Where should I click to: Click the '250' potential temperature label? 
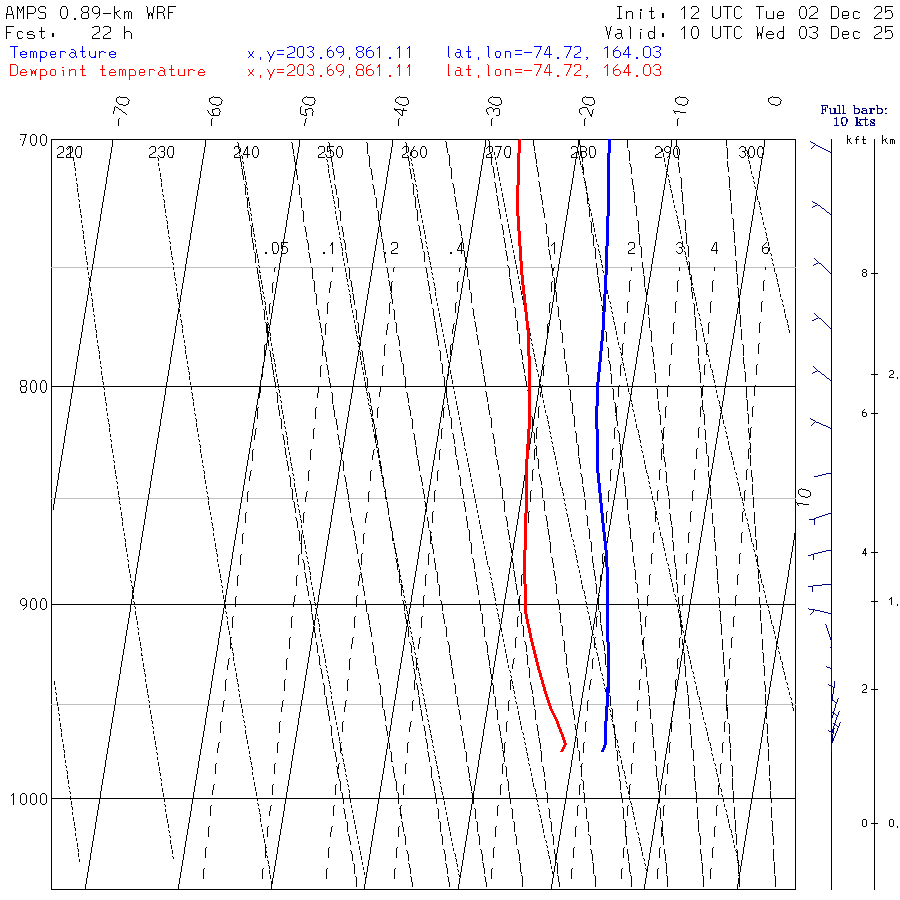coord(330,153)
